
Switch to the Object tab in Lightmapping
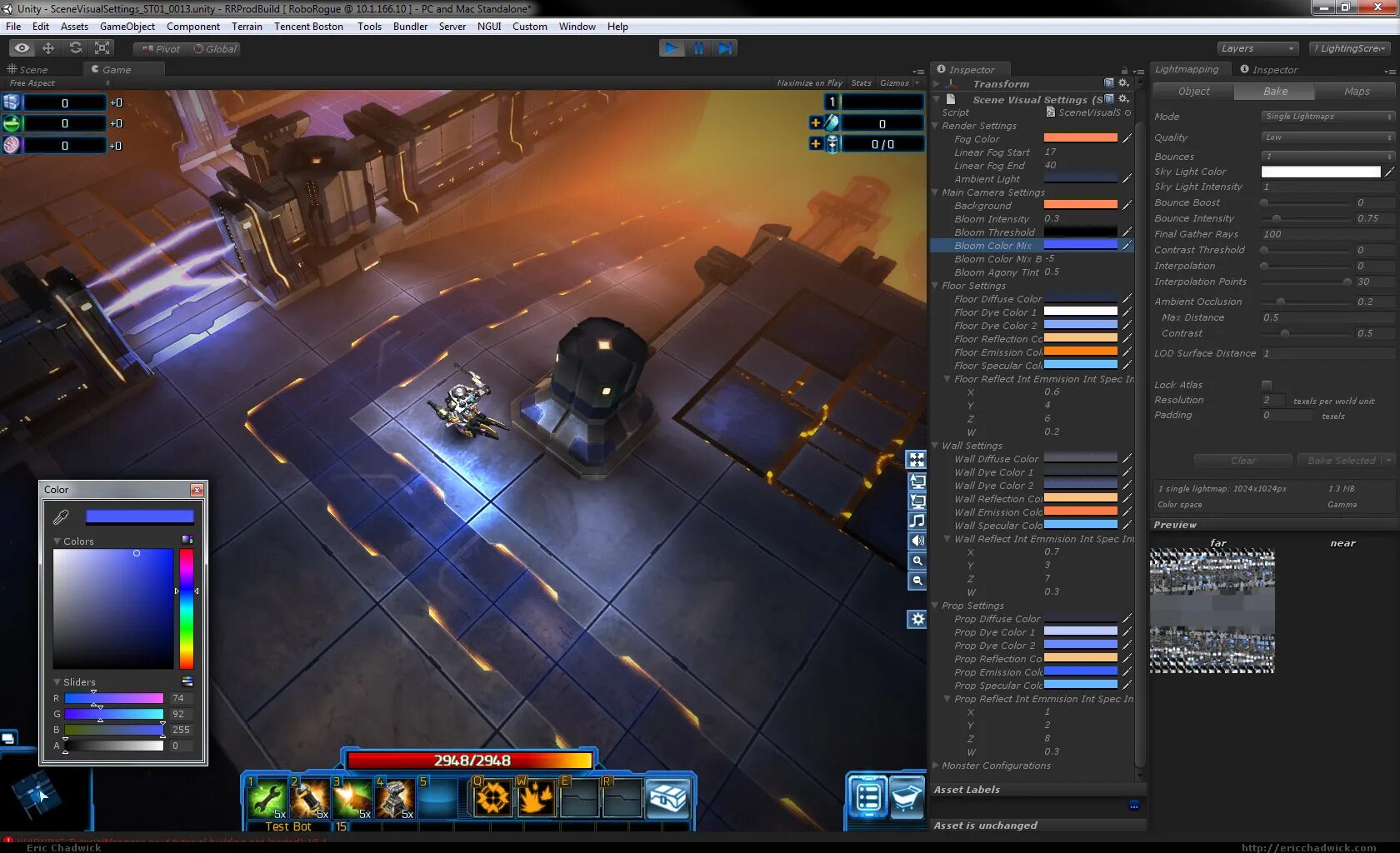coord(1194,91)
